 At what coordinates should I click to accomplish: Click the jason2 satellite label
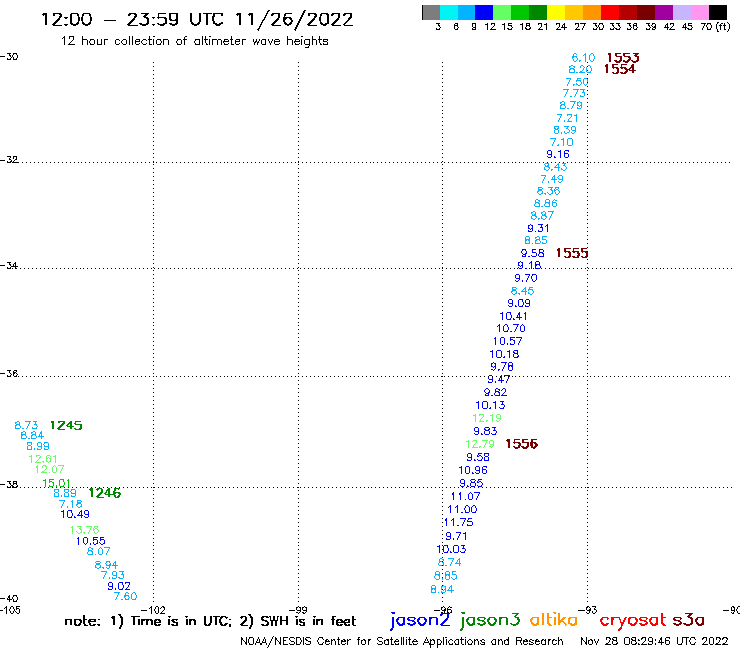(x=420, y=620)
